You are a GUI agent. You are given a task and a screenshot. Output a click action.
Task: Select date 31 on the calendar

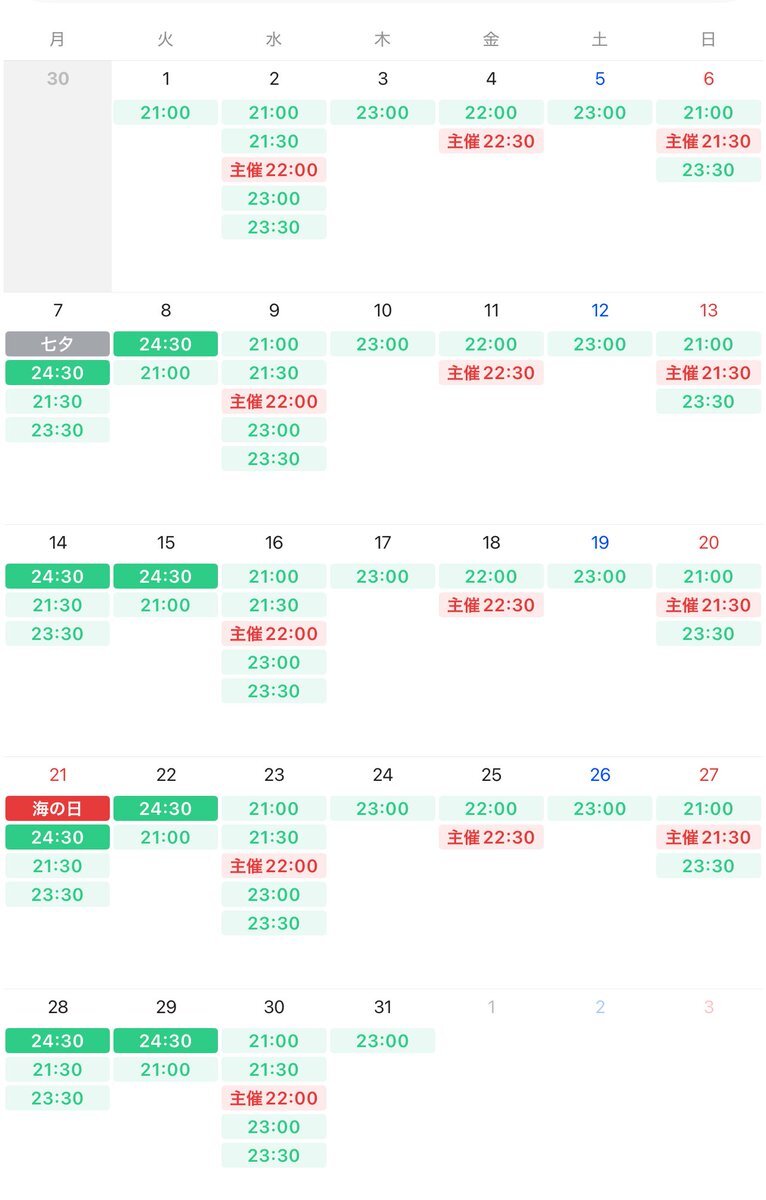click(x=383, y=1007)
